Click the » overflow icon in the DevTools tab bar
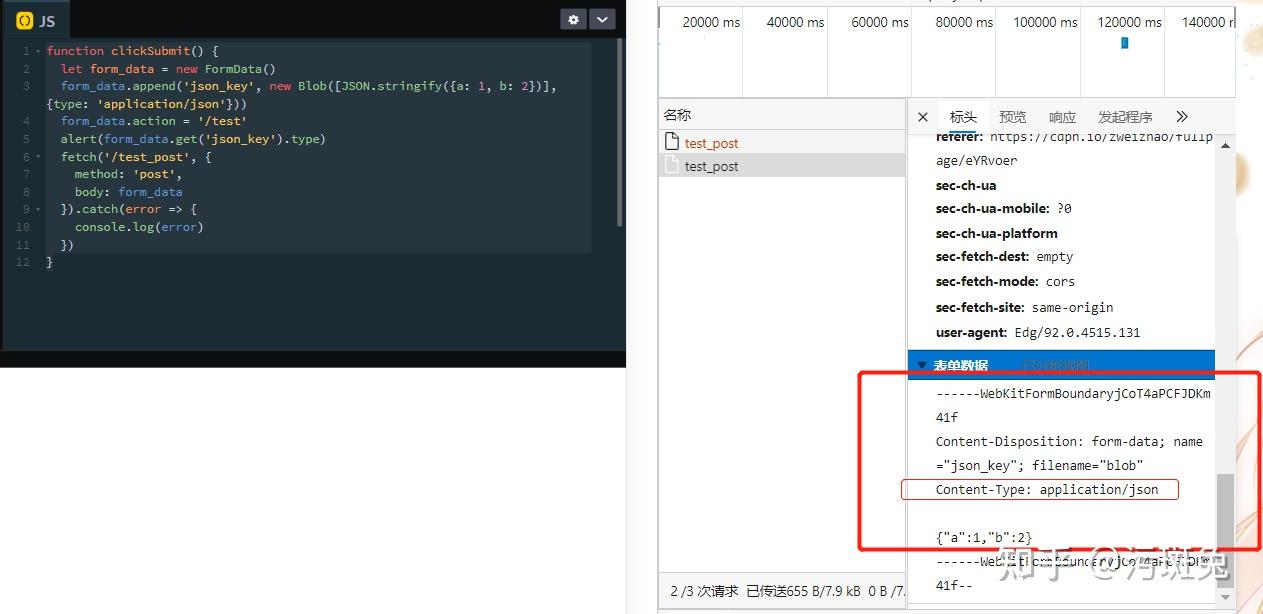1263x614 pixels. pos(1181,116)
